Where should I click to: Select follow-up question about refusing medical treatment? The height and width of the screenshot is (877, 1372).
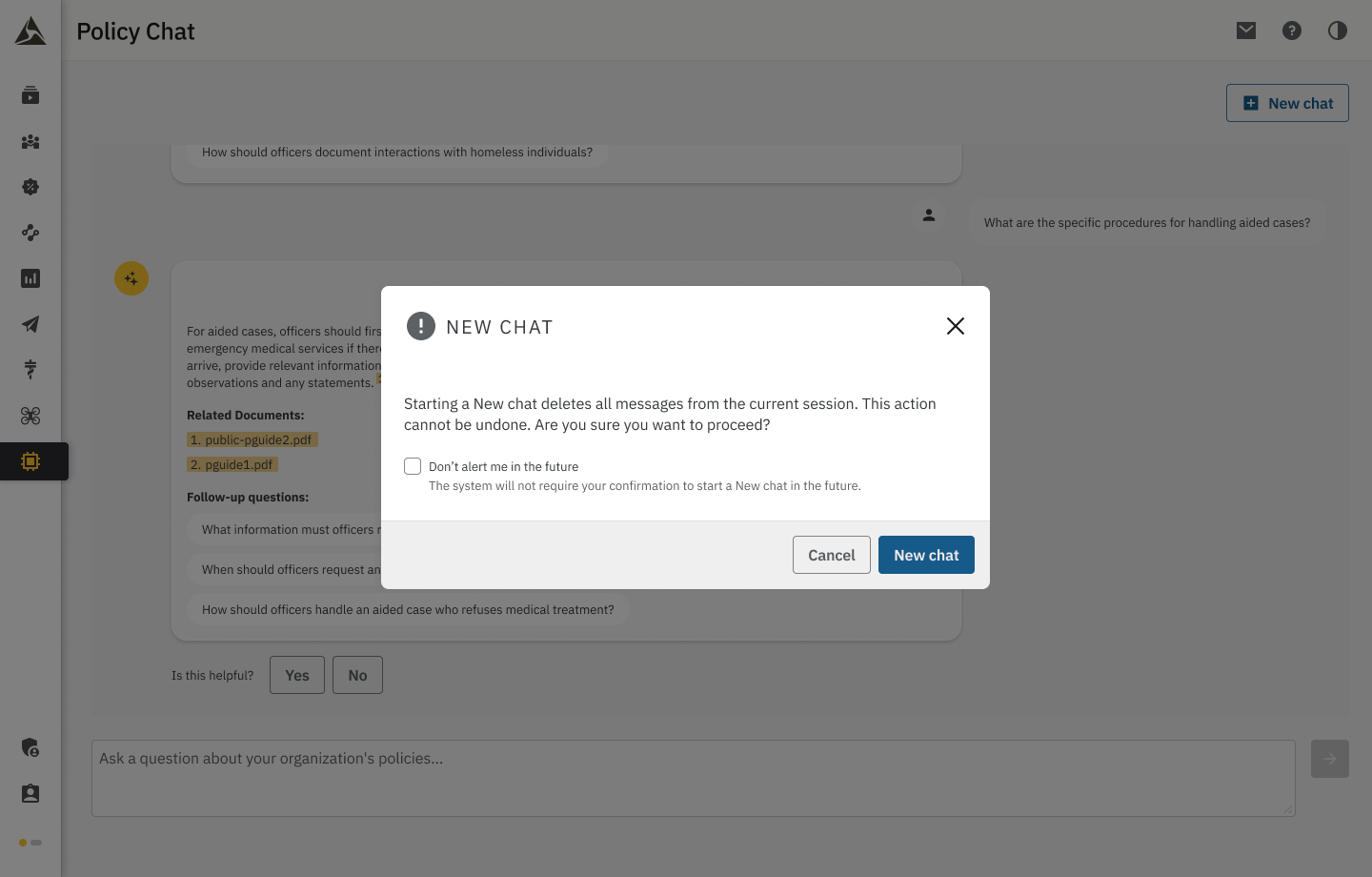408,609
